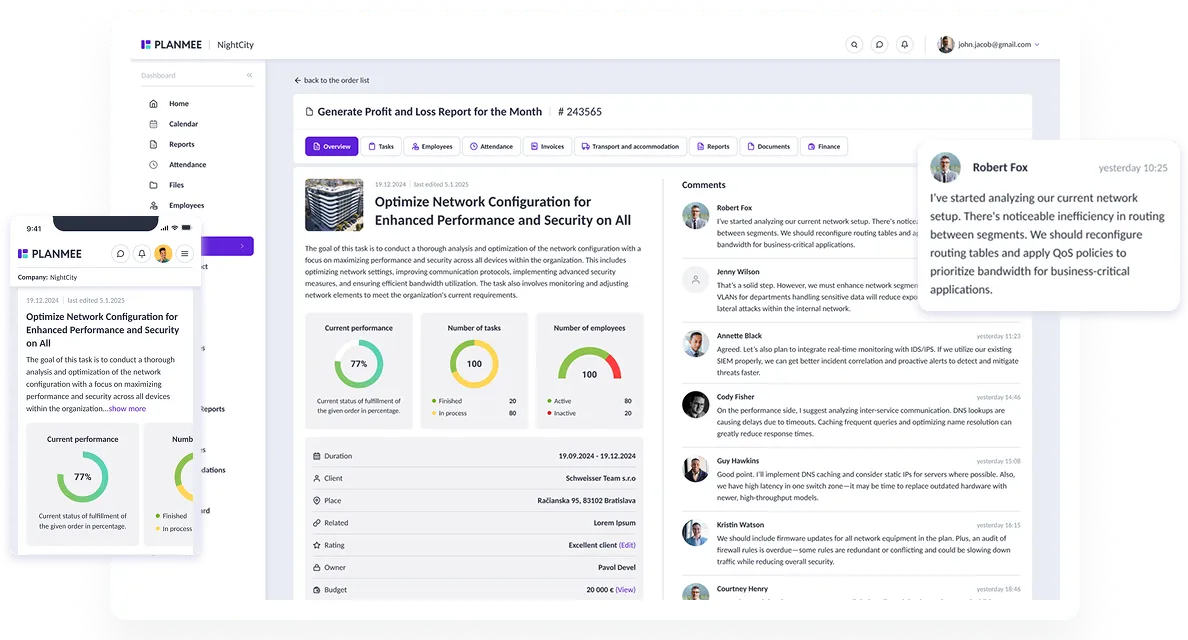The image size is (1188, 640).
Task: Click Račianska 95, 83102 Bratislava address
Action: tap(586, 501)
